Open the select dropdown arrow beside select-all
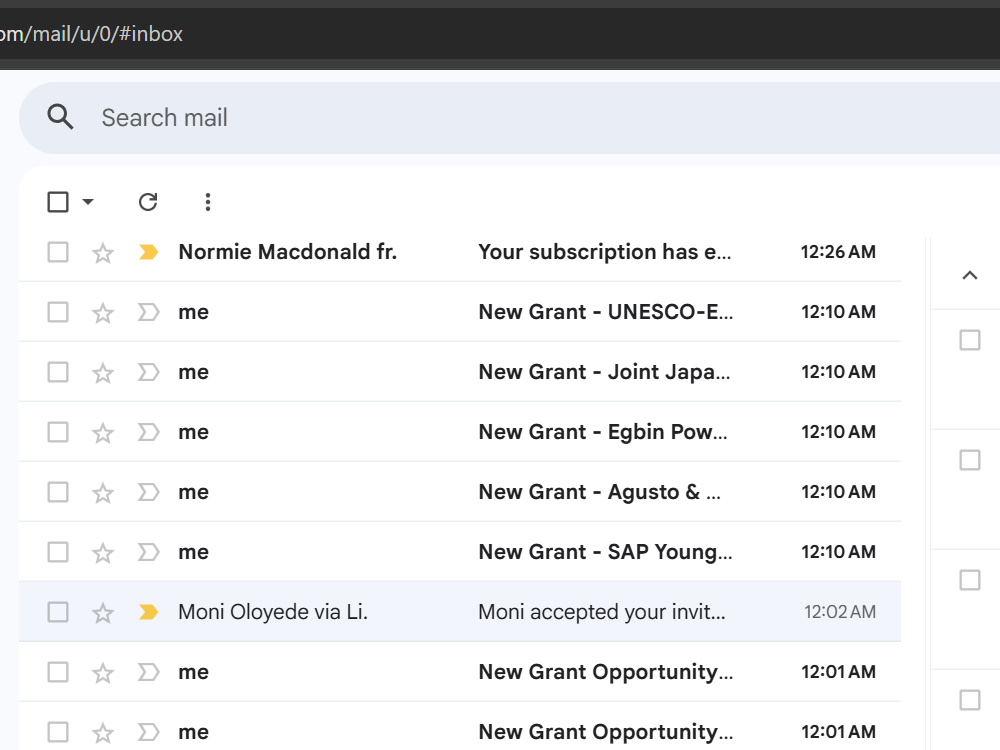The width and height of the screenshot is (1000, 750). [88, 202]
